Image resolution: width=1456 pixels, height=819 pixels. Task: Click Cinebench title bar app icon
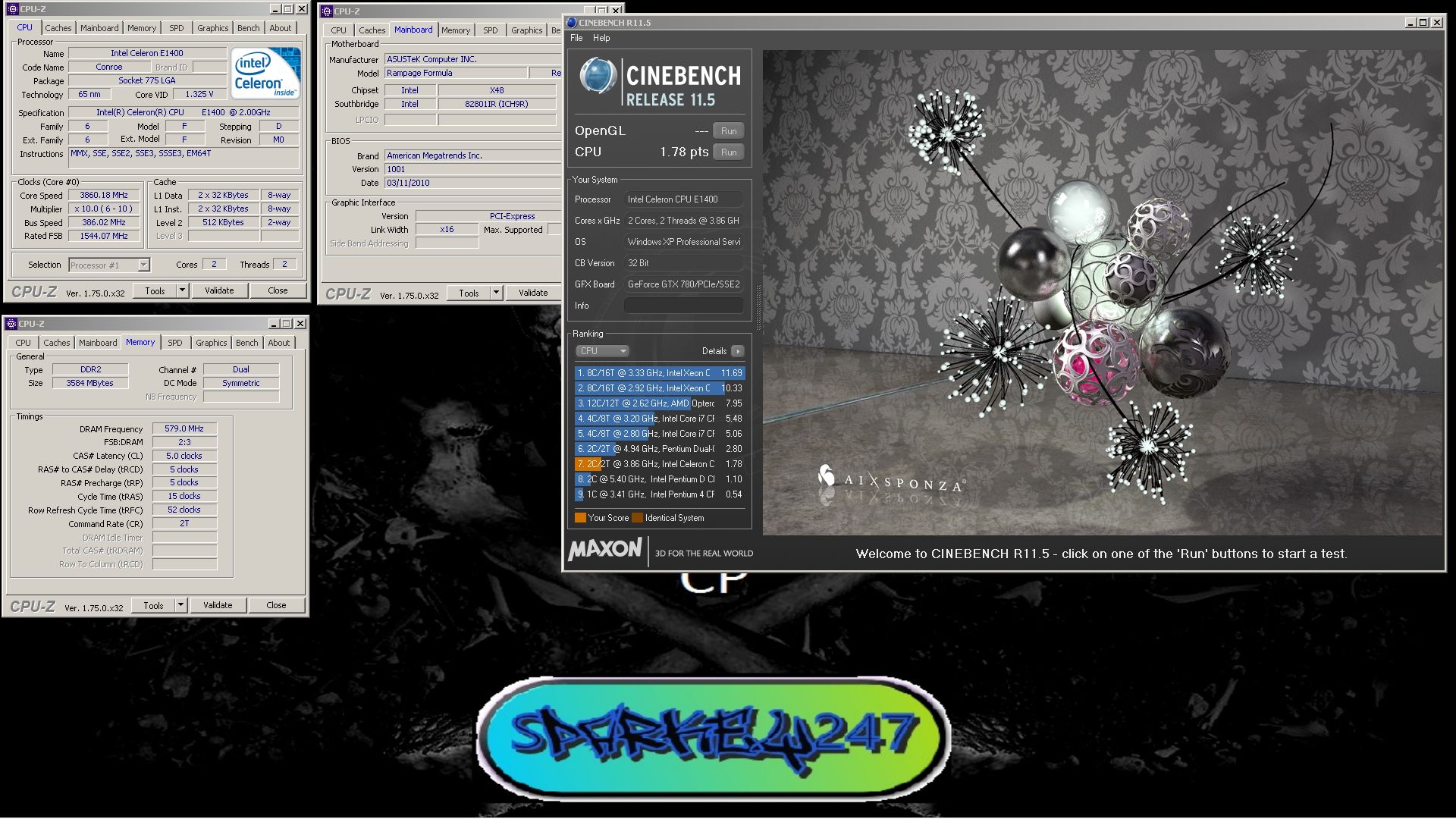tap(571, 23)
